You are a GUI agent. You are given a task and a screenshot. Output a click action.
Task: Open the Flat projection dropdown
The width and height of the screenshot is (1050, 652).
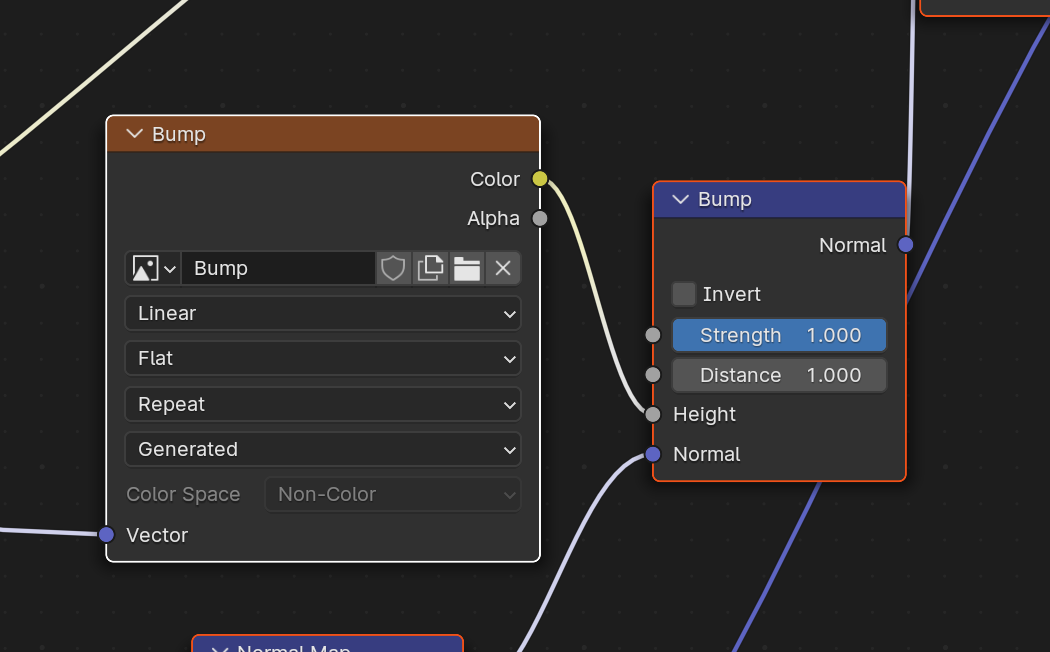pos(323,359)
